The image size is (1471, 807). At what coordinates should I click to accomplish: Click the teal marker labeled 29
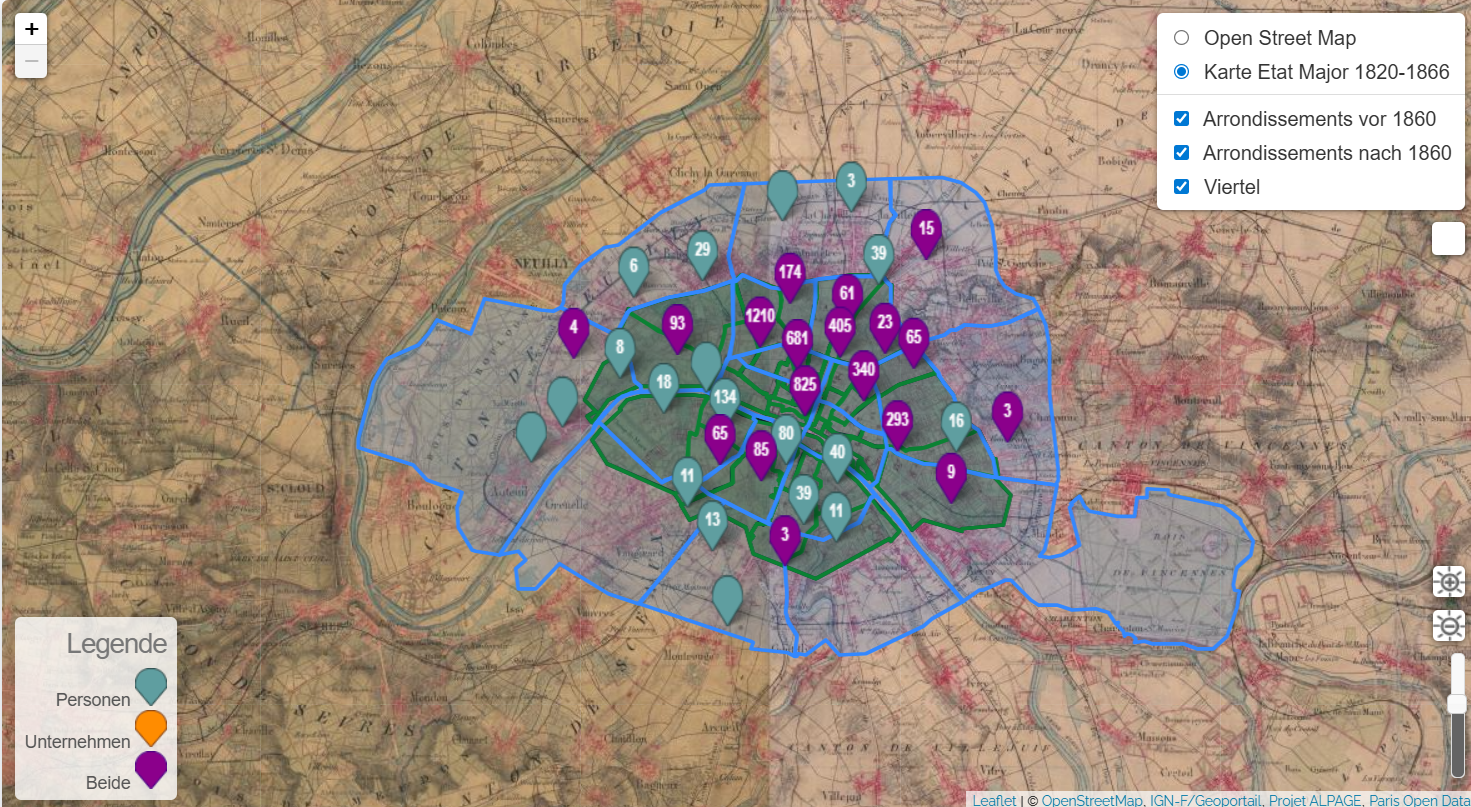pos(703,254)
